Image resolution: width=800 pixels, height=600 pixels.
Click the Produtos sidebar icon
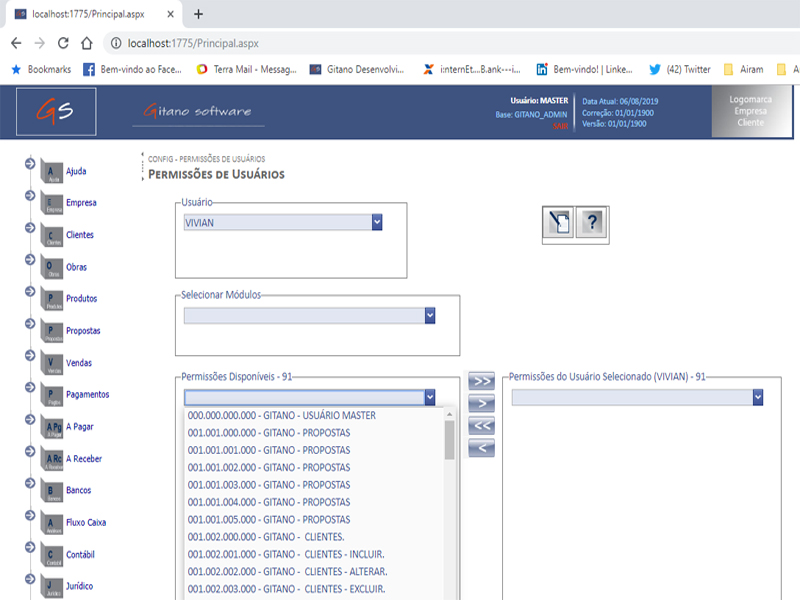[x=53, y=300]
